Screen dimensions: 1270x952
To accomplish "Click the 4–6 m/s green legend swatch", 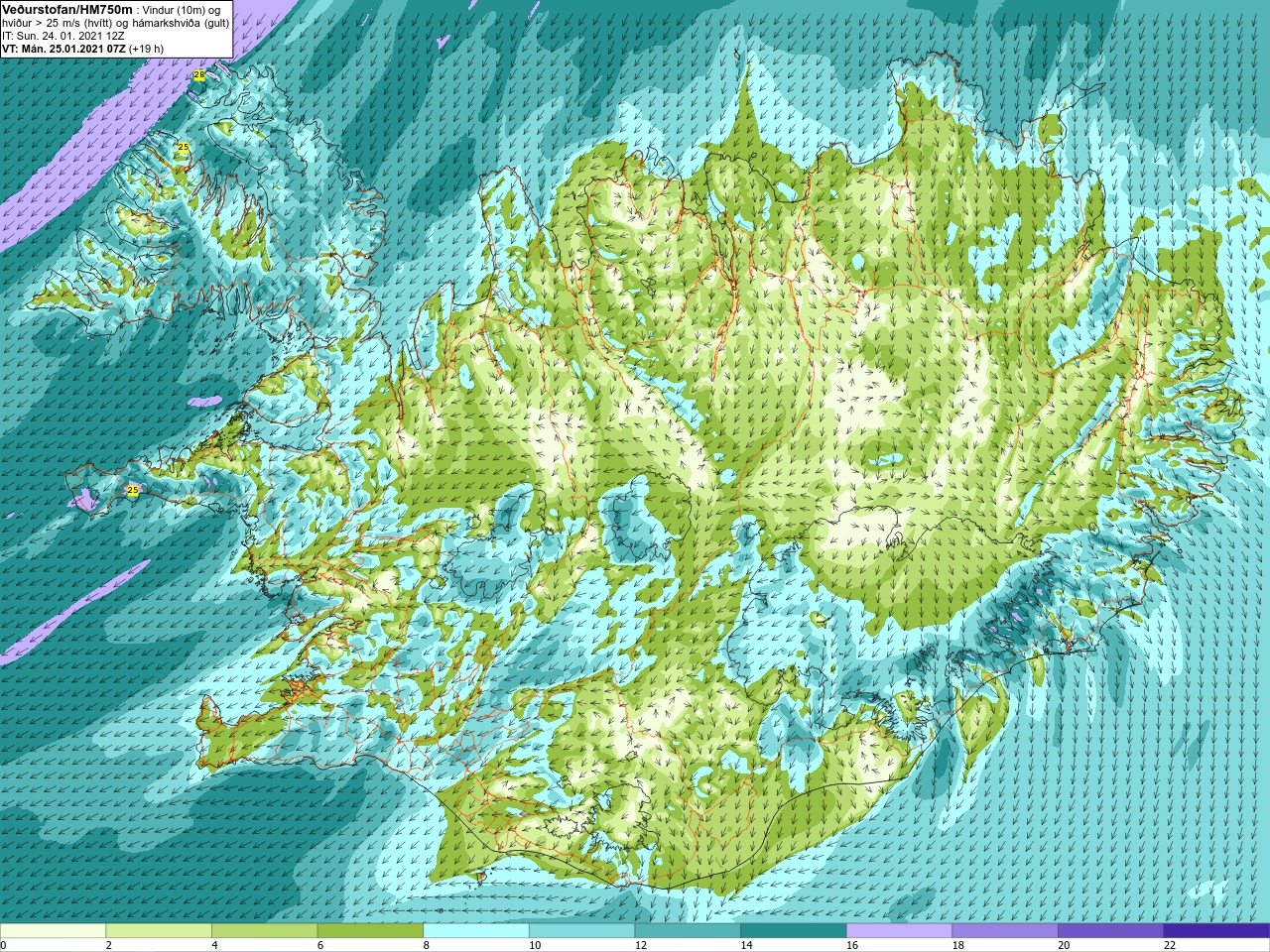I will (x=265, y=931).
